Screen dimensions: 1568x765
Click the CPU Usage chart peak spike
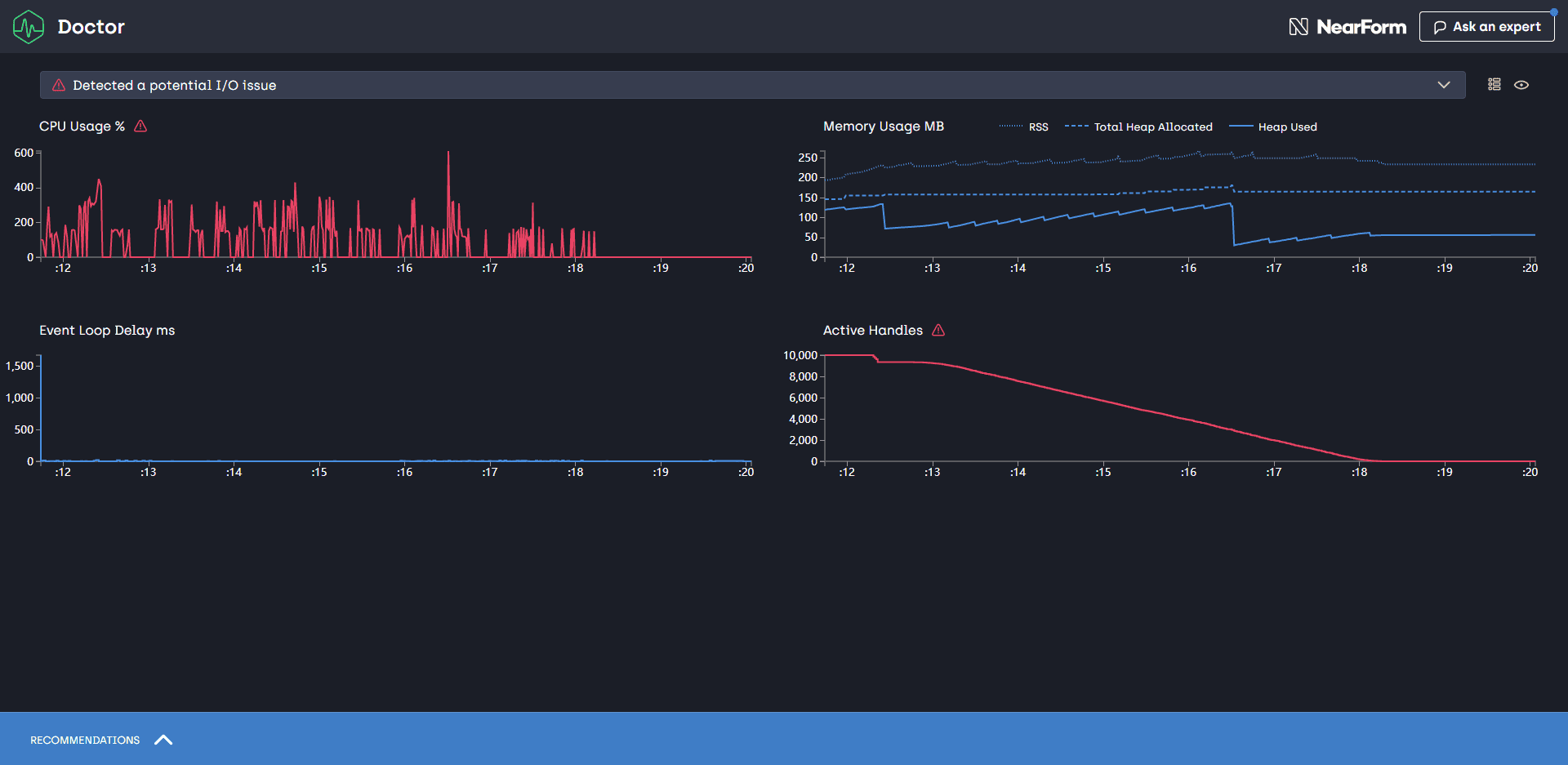pyautogui.click(x=448, y=155)
